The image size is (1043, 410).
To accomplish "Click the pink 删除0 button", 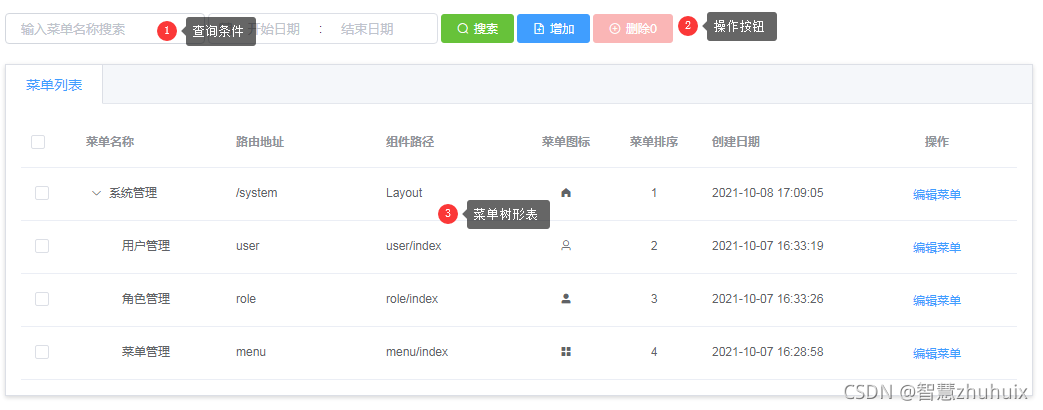I will (x=633, y=29).
